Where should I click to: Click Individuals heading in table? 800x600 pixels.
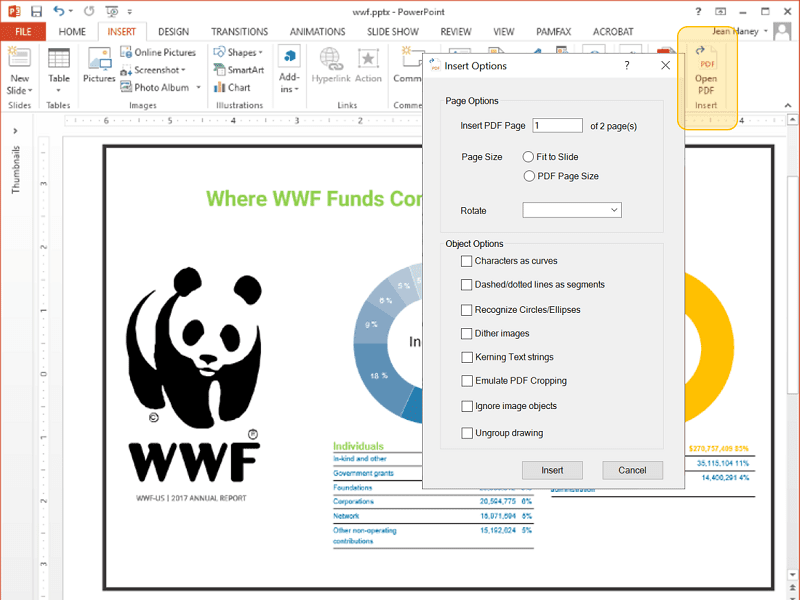click(358, 446)
